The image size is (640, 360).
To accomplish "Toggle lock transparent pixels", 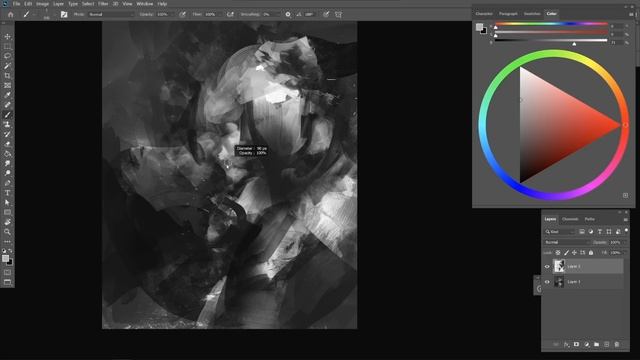I will (x=558, y=253).
